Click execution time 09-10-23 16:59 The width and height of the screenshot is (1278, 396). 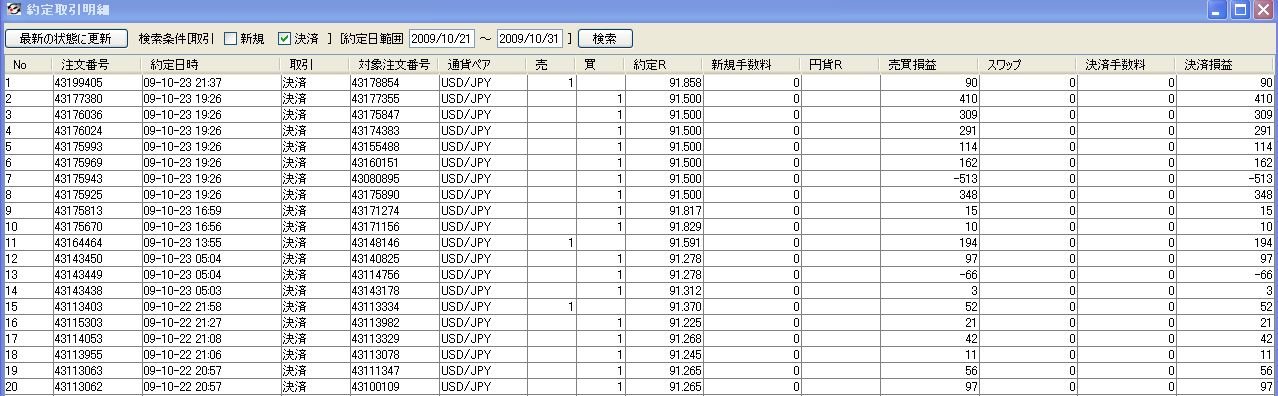[183, 211]
